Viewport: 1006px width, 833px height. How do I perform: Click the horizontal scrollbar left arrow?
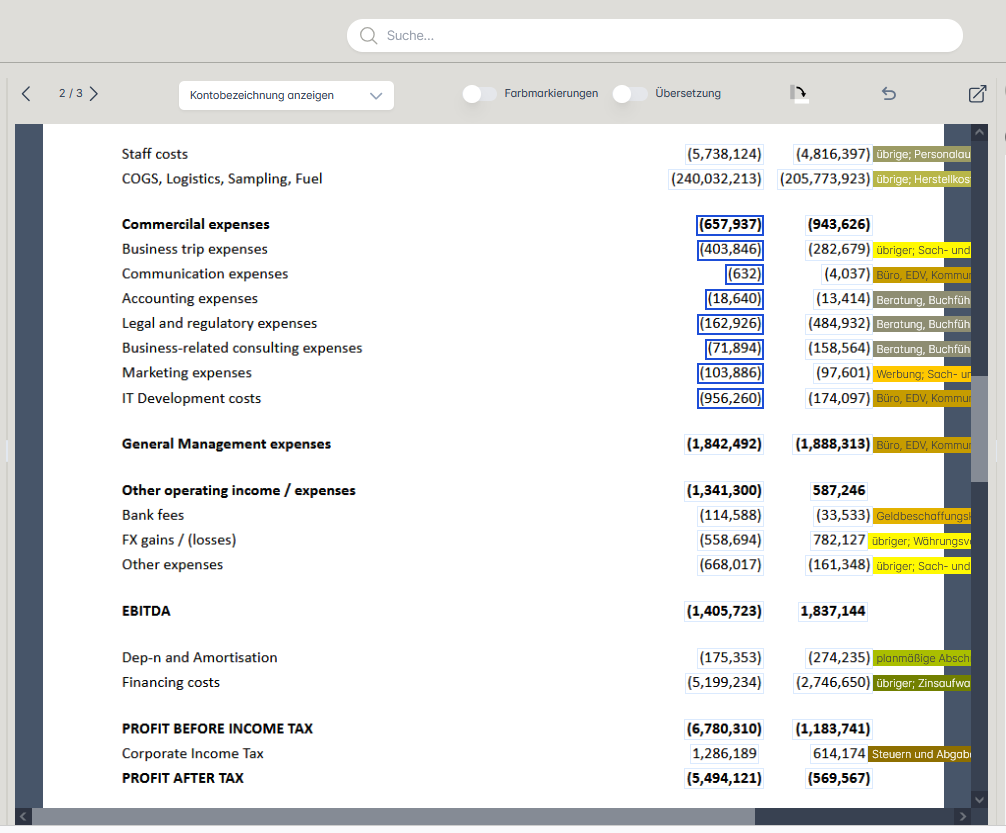point(24,817)
